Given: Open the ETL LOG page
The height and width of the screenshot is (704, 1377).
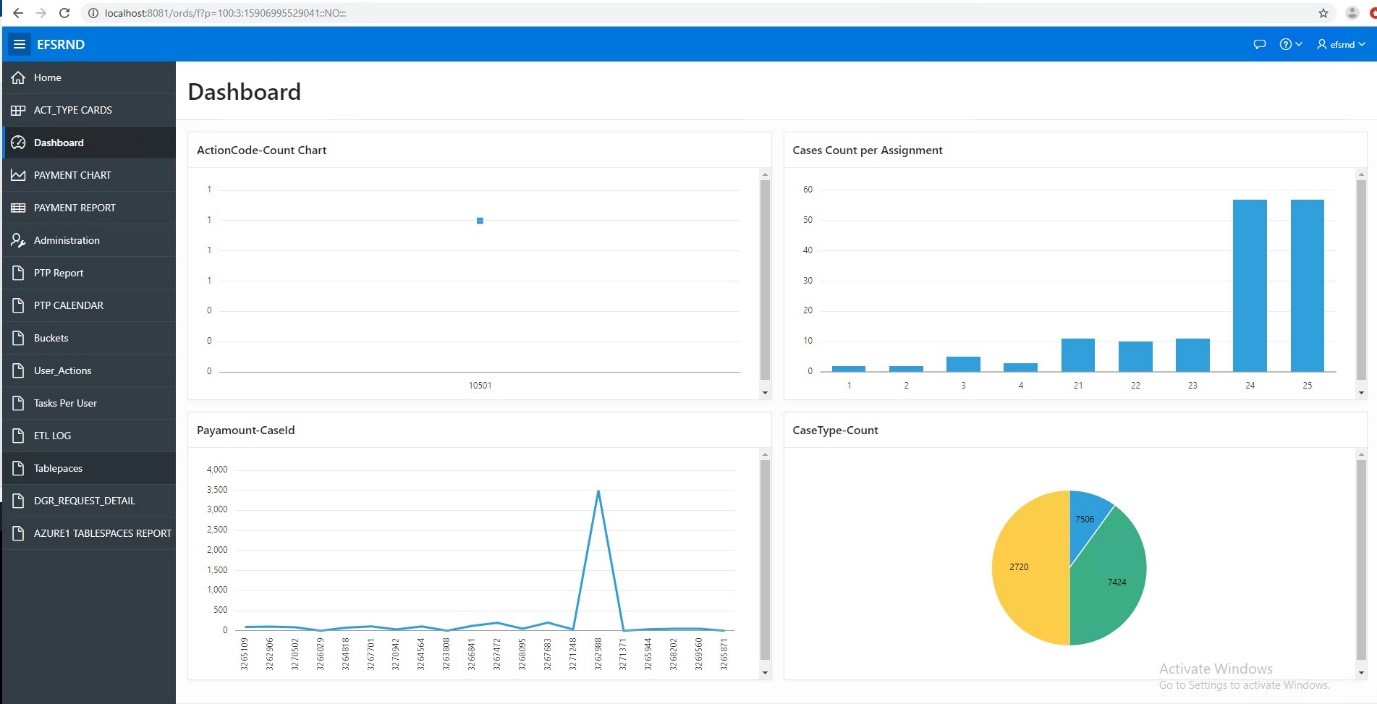Looking at the screenshot, I should [54, 436].
